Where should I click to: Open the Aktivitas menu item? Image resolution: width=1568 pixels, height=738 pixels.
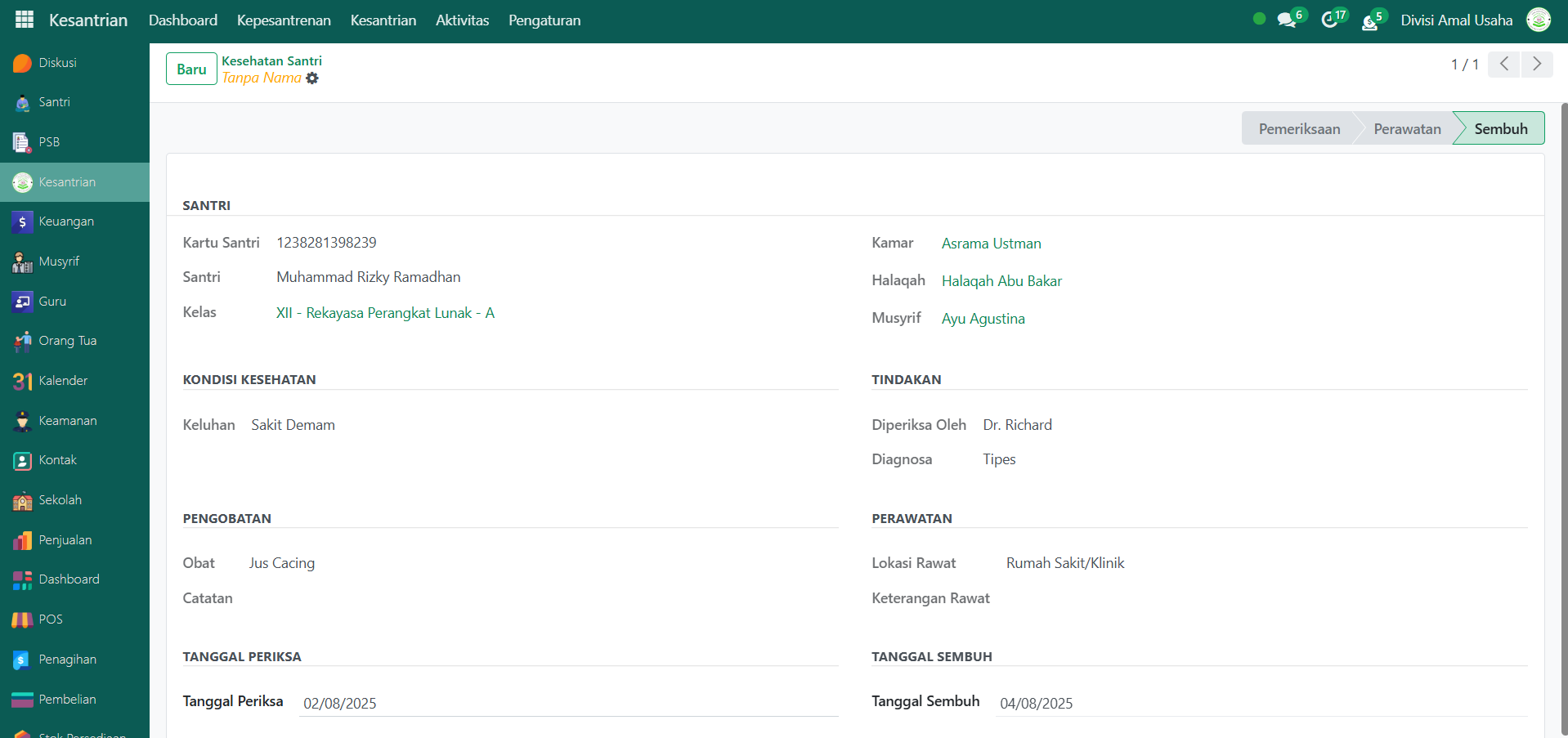[462, 20]
